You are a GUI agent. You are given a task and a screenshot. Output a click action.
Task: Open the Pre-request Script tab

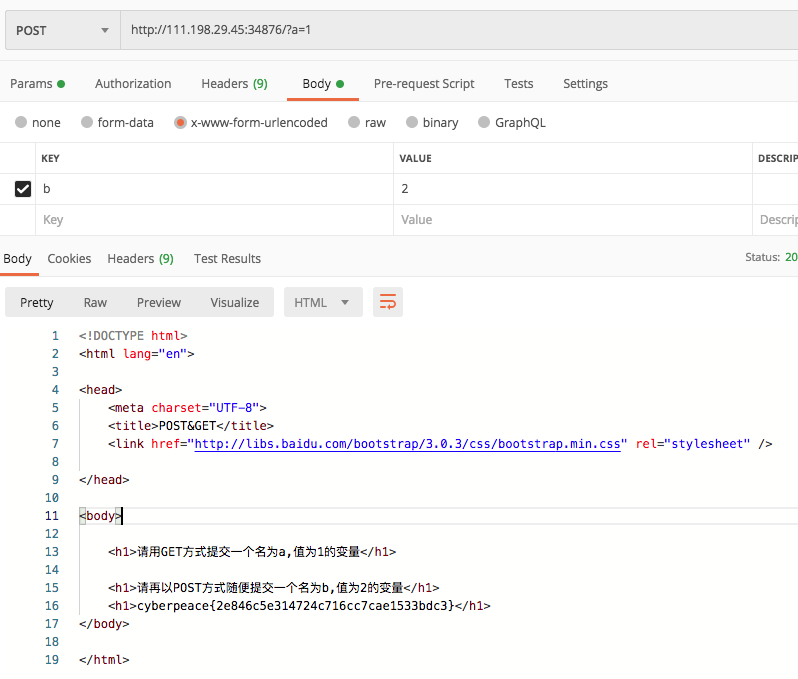pyautogui.click(x=424, y=83)
